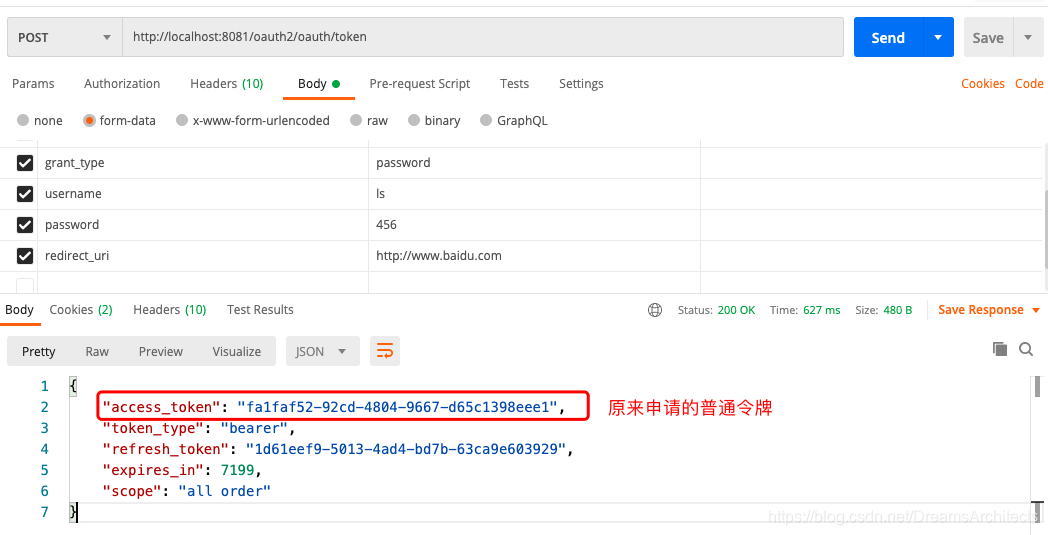Click the Send button
Screen dimensions: 1048x535
tap(888, 37)
